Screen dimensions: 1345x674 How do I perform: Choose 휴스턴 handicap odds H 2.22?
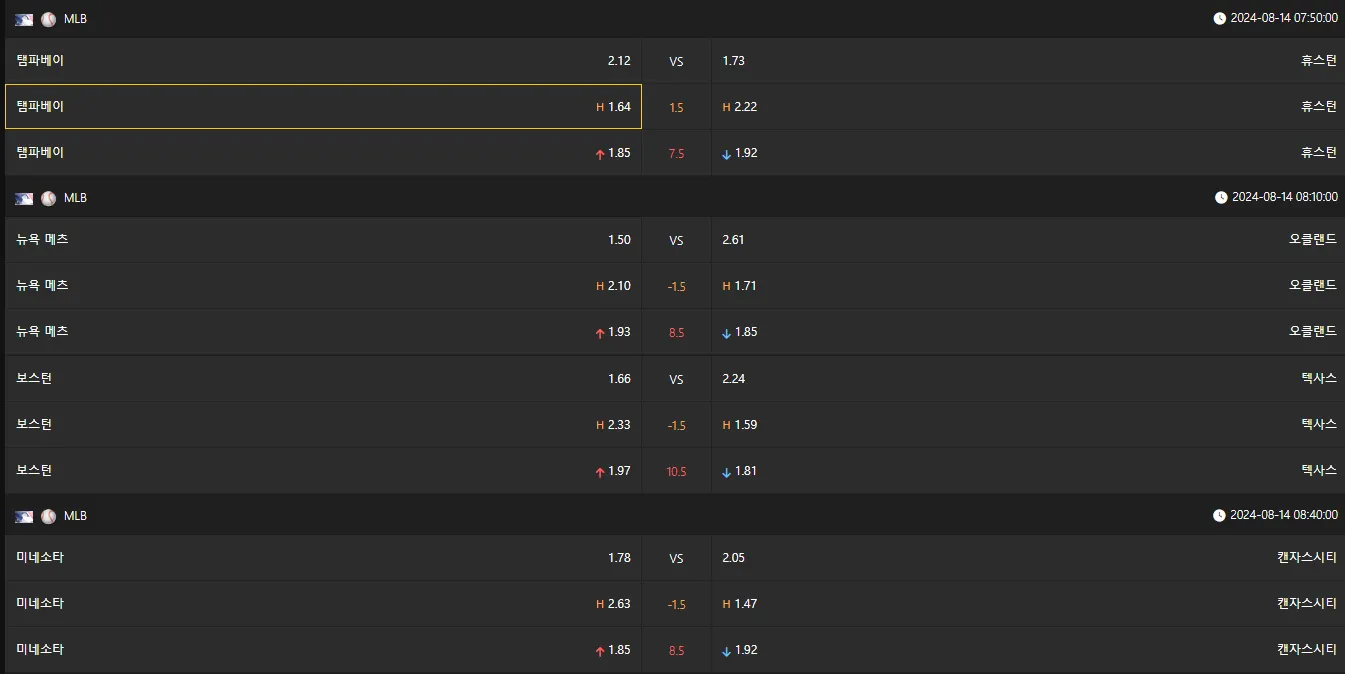(1027, 107)
